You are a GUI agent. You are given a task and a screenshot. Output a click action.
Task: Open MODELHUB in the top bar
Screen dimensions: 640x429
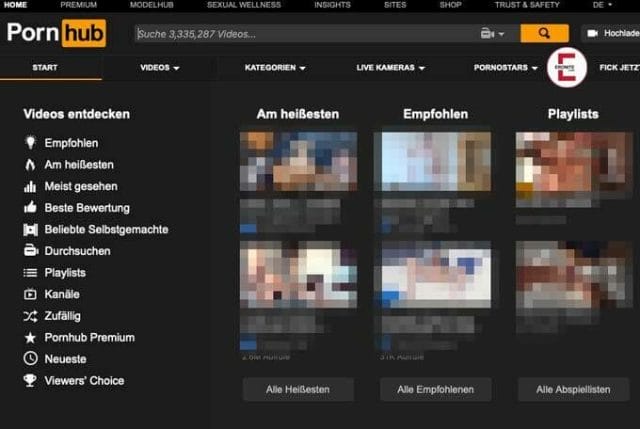pos(152,5)
